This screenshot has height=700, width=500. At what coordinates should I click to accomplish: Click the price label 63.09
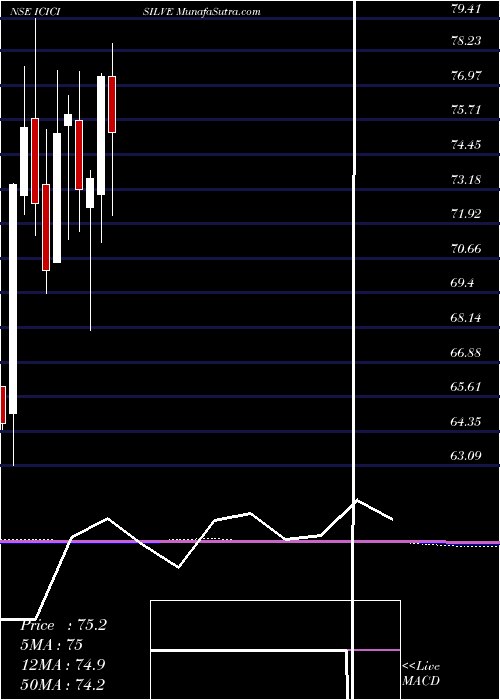(466, 455)
